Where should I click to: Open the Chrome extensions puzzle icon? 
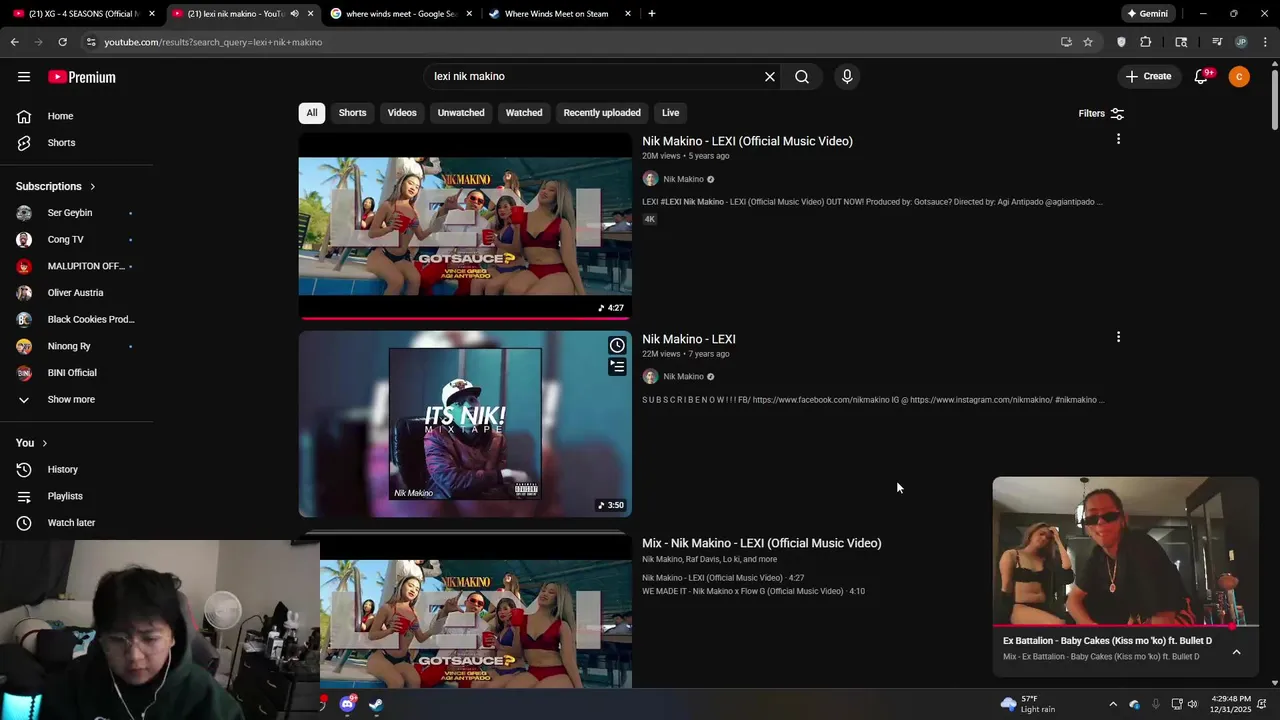click(x=1146, y=42)
